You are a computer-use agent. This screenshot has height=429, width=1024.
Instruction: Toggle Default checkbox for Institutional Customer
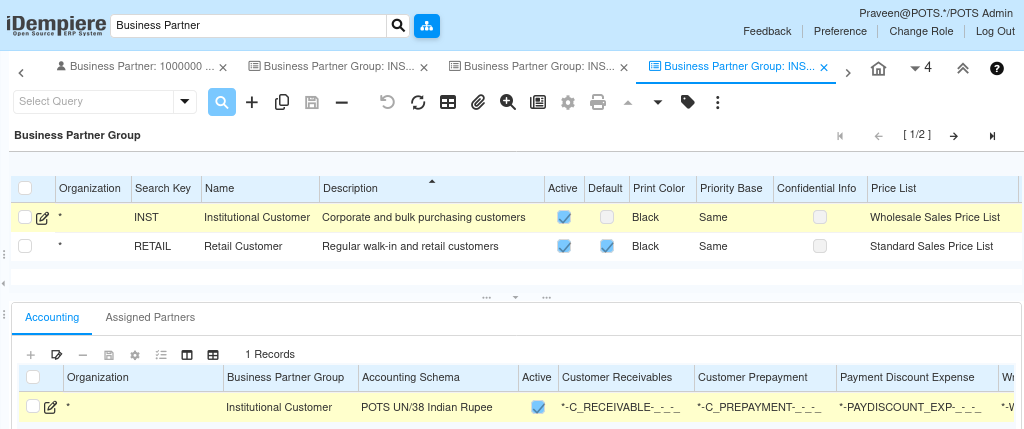607,217
